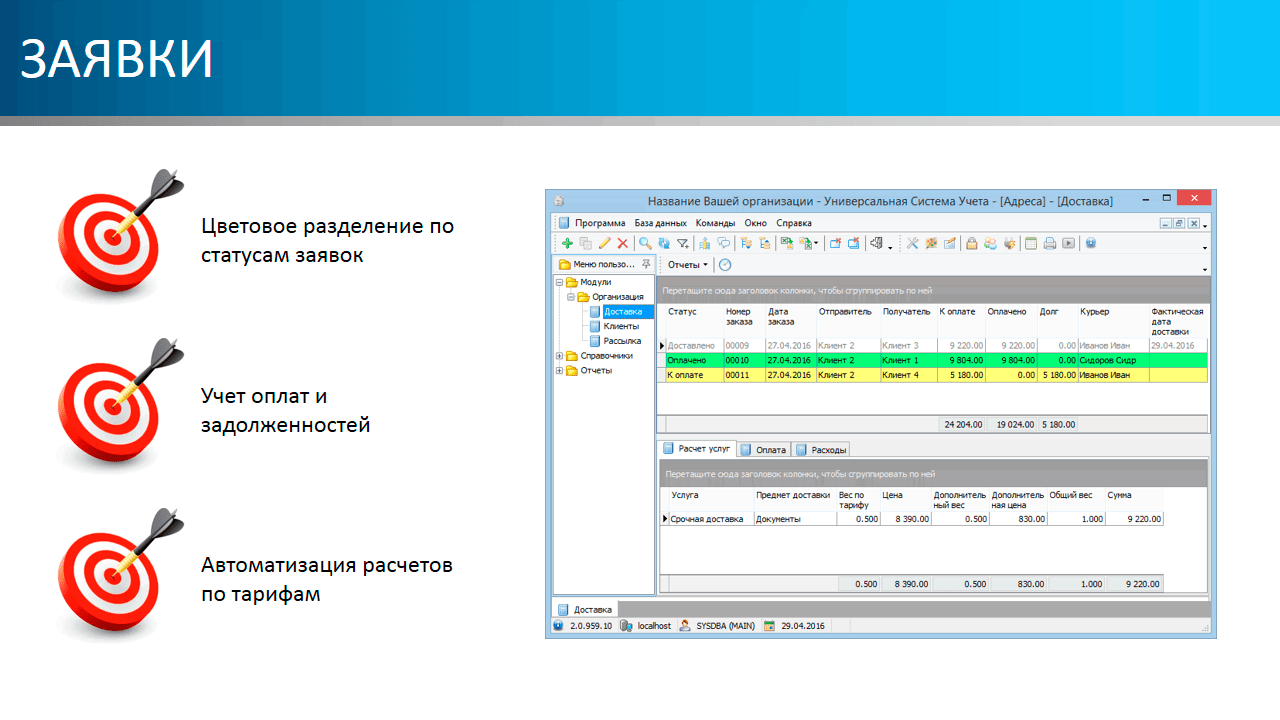Expand the Отчеты tree node
This screenshot has height=720, width=1280.
click(559, 370)
